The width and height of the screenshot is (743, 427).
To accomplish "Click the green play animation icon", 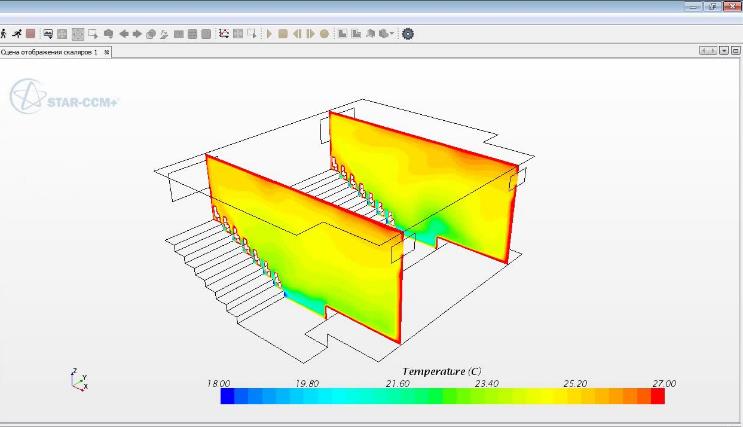I will (x=269, y=33).
